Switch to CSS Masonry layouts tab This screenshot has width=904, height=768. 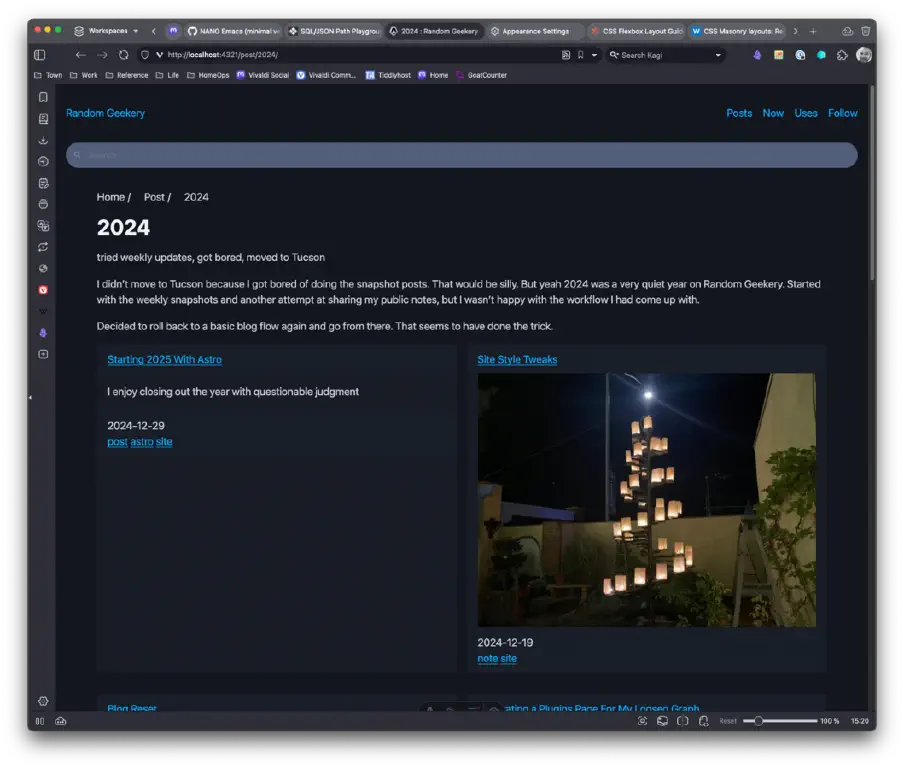737,31
